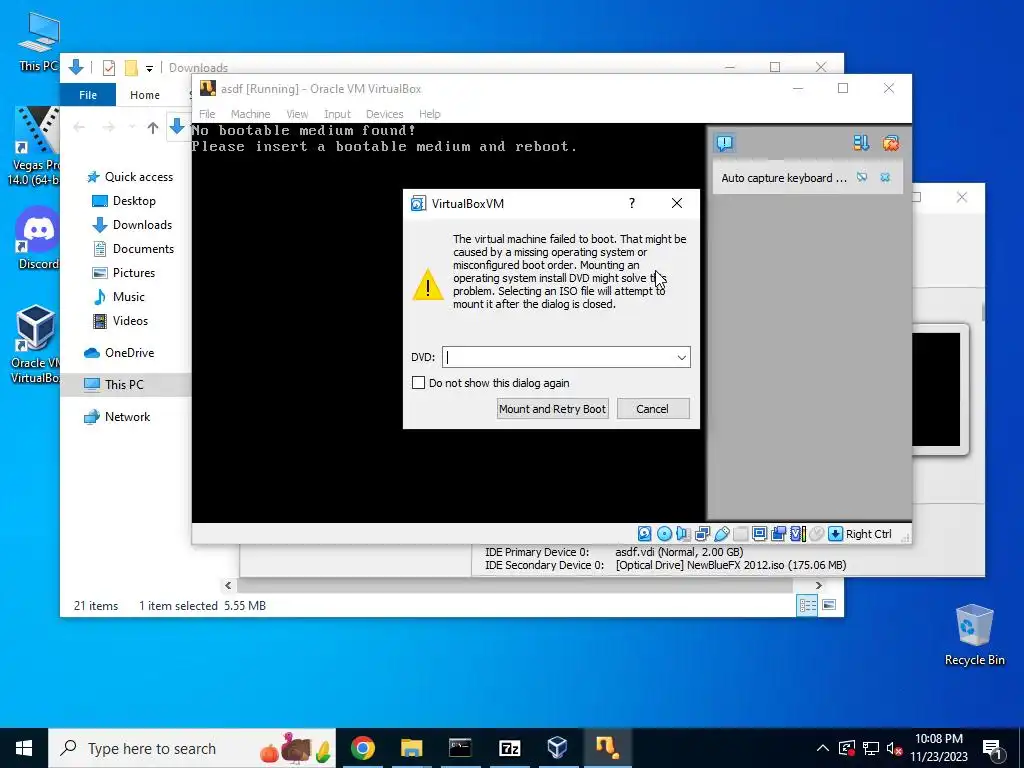Click the delete finished notifications icon

point(890,143)
